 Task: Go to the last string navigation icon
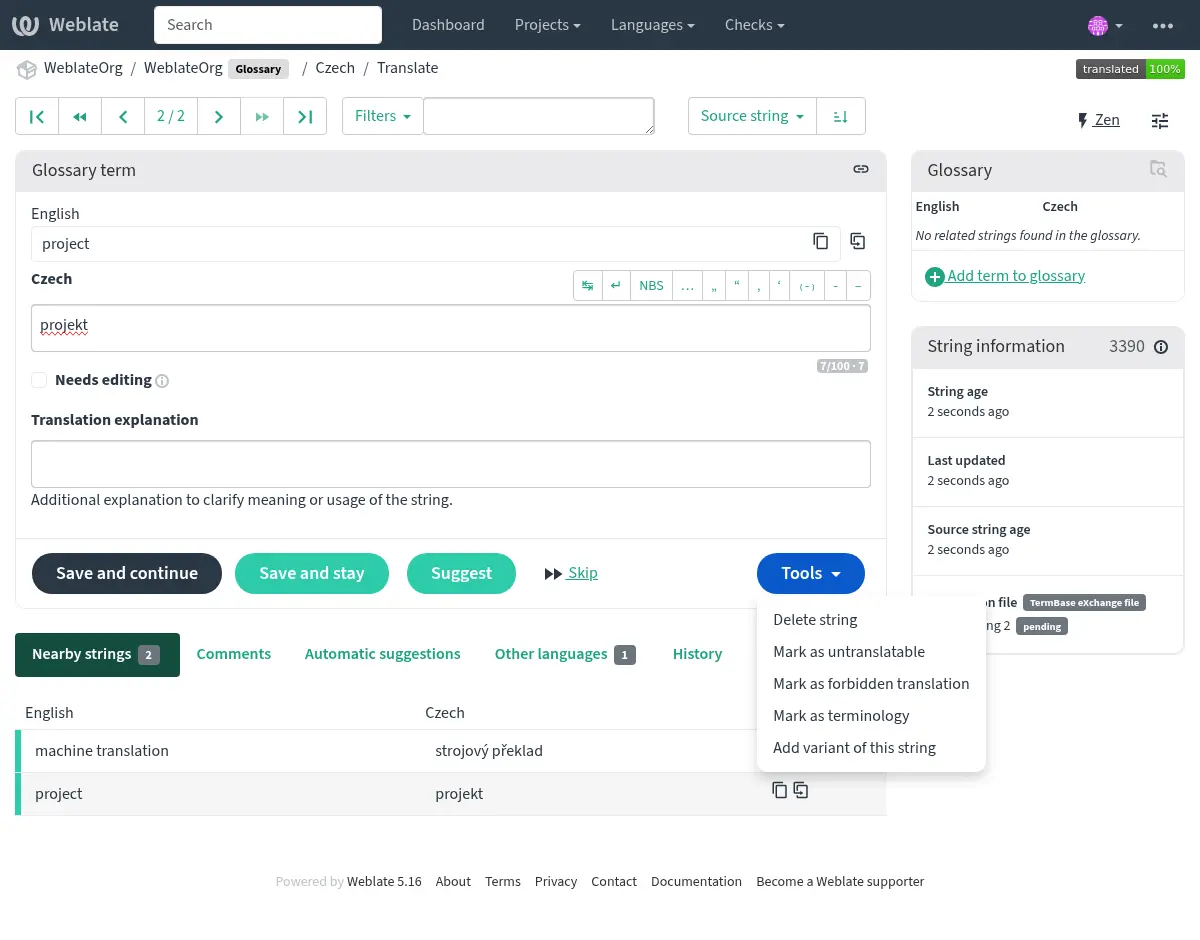305,116
